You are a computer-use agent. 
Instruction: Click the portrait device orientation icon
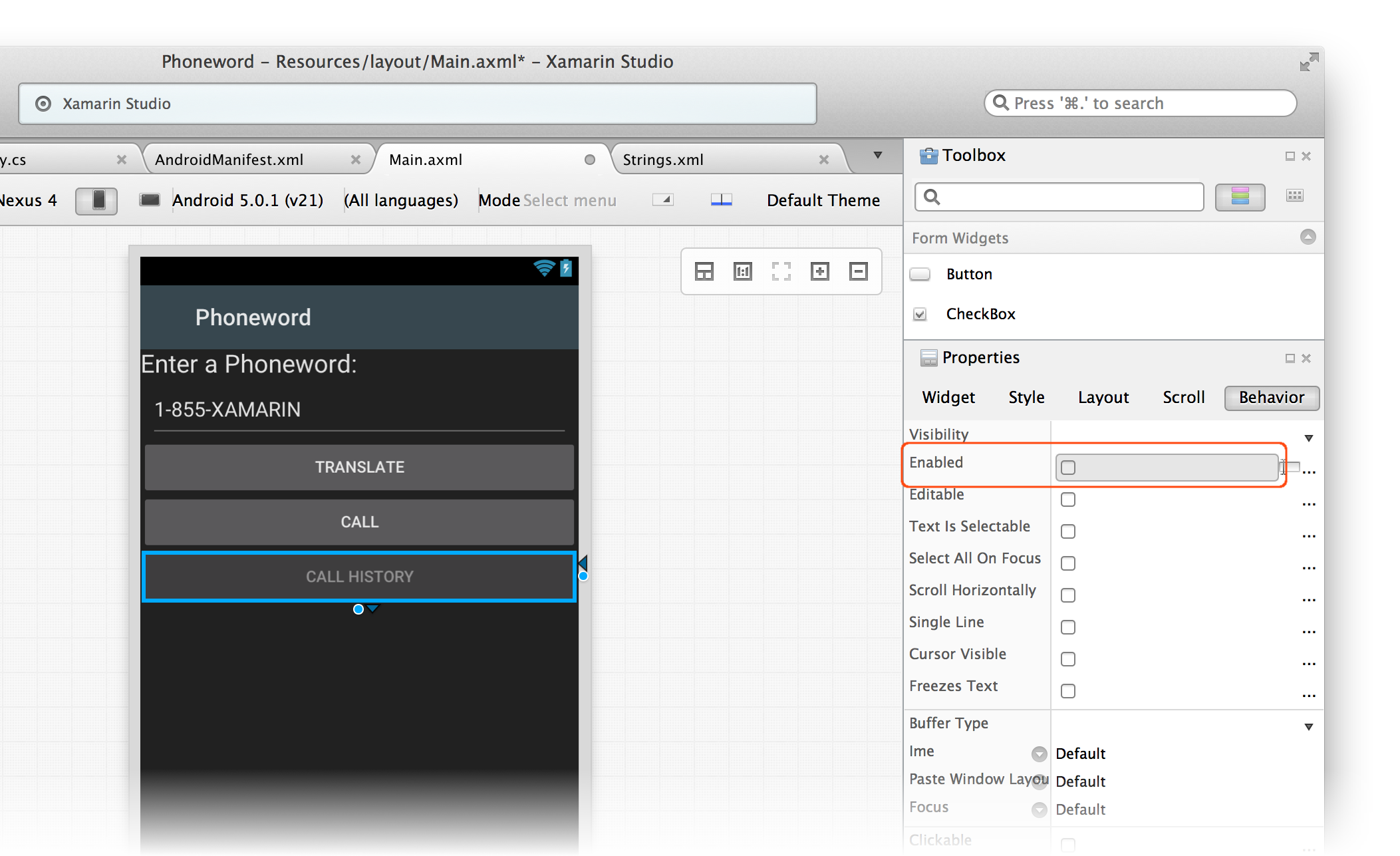[x=97, y=200]
